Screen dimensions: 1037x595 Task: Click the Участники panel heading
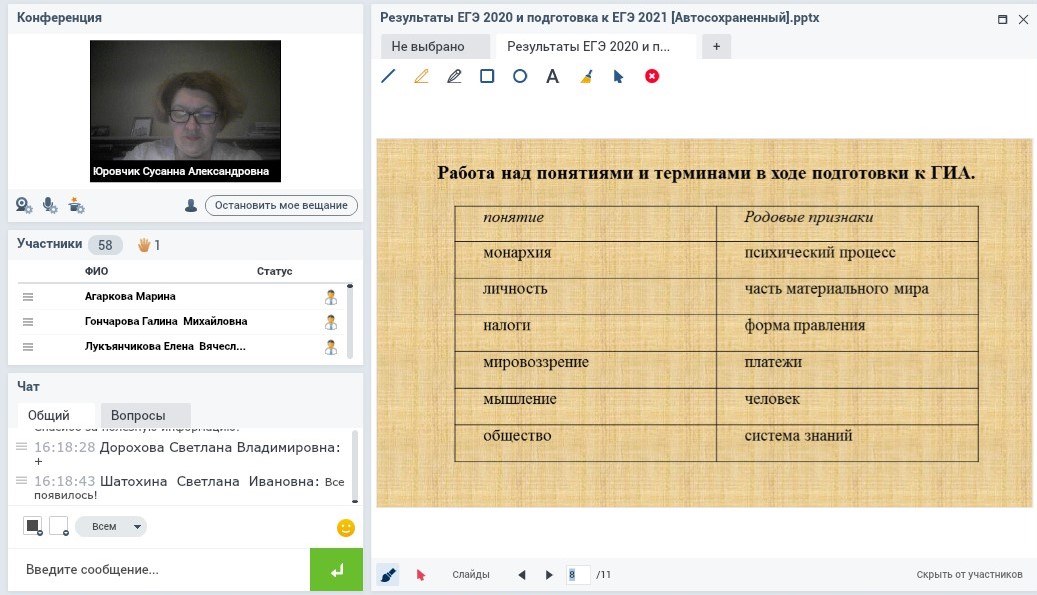[50, 244]
